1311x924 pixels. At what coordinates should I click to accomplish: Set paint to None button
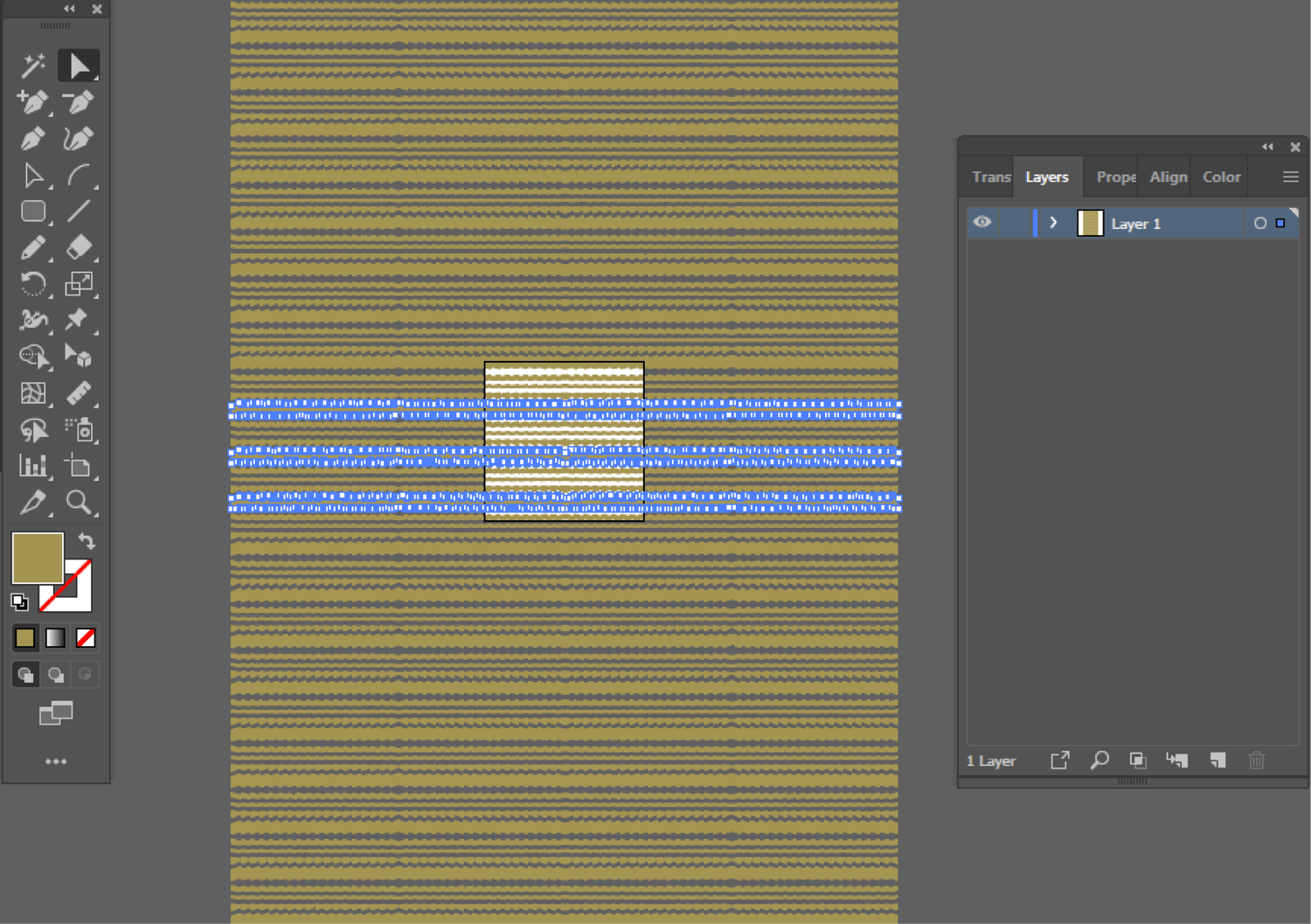point(86,638)
